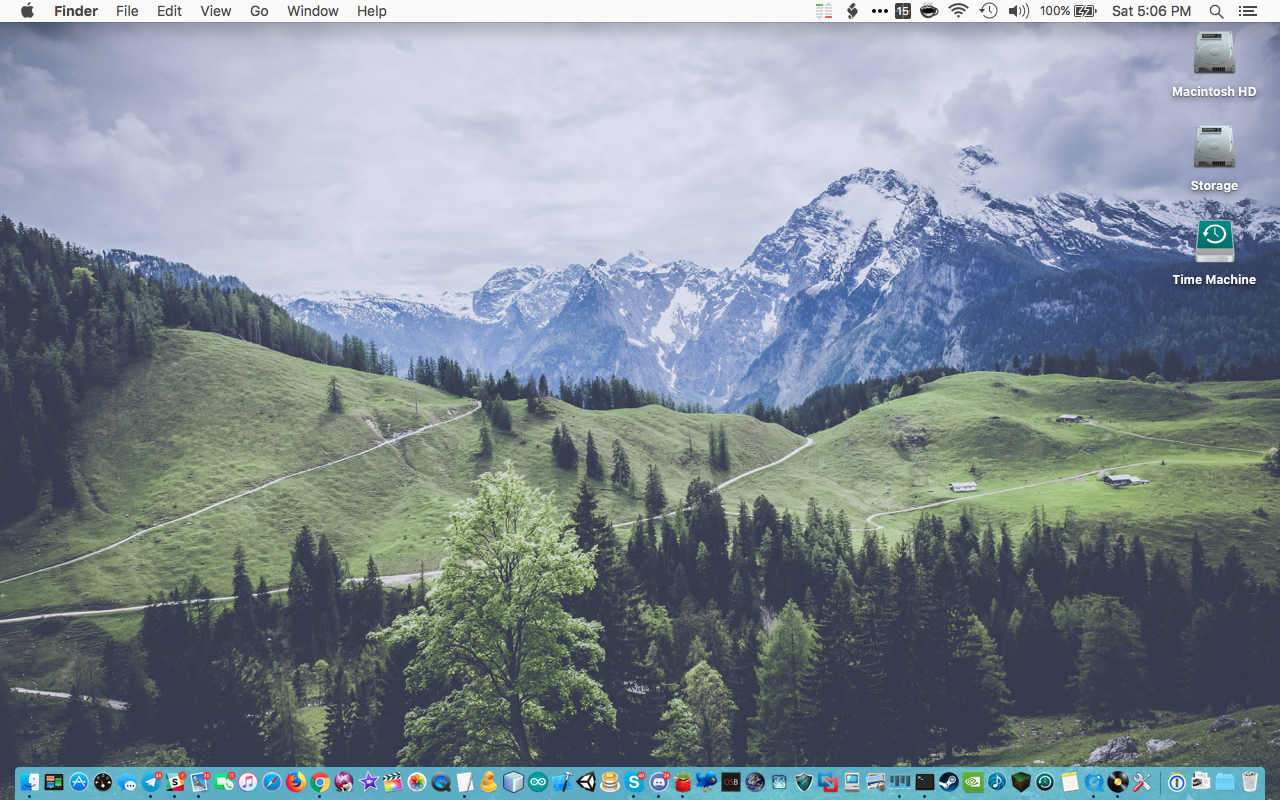
Task: Open Steam from the dock
Action: tap(949, 782)
